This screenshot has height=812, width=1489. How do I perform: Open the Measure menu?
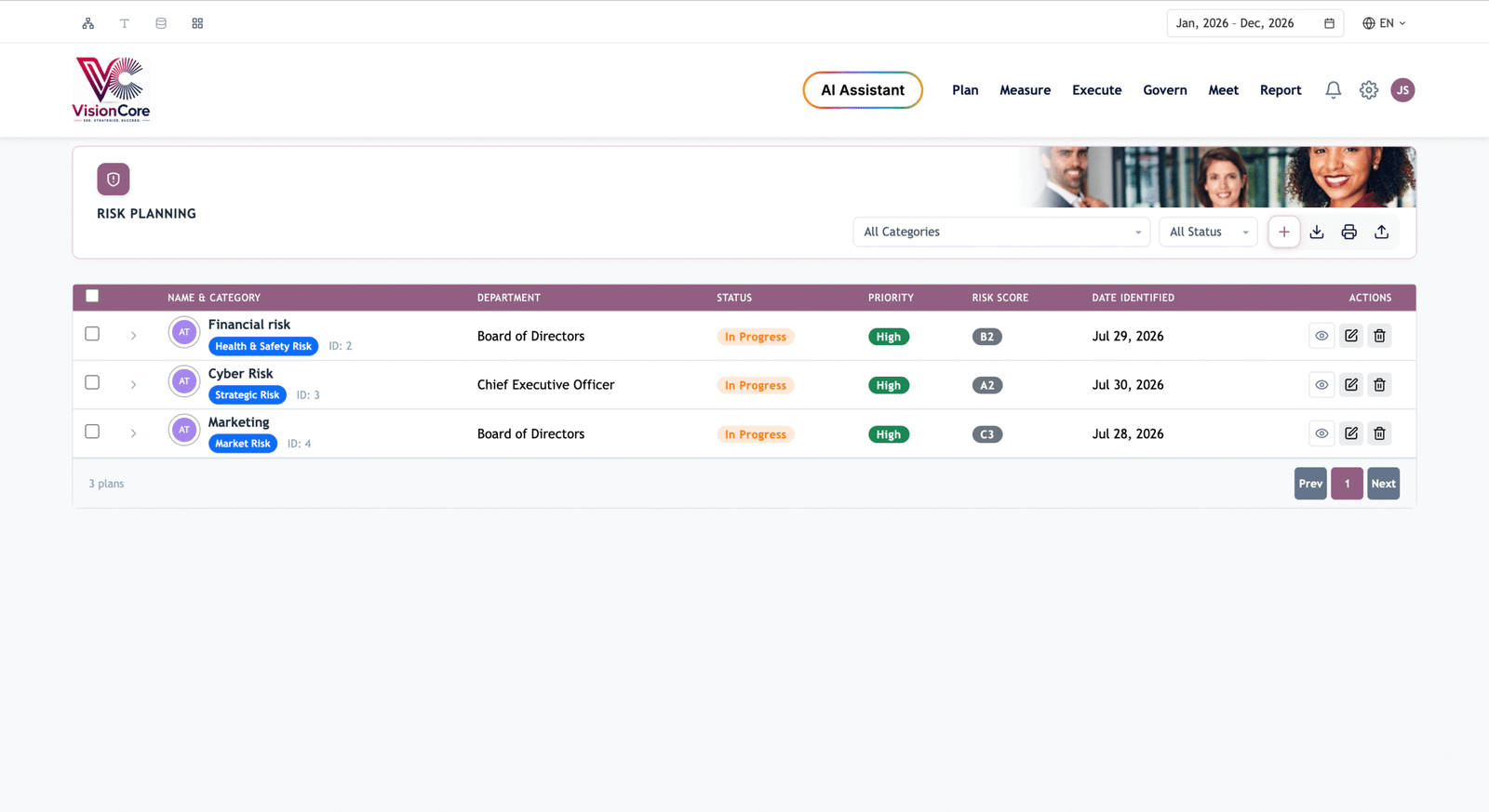[1026, 90]
